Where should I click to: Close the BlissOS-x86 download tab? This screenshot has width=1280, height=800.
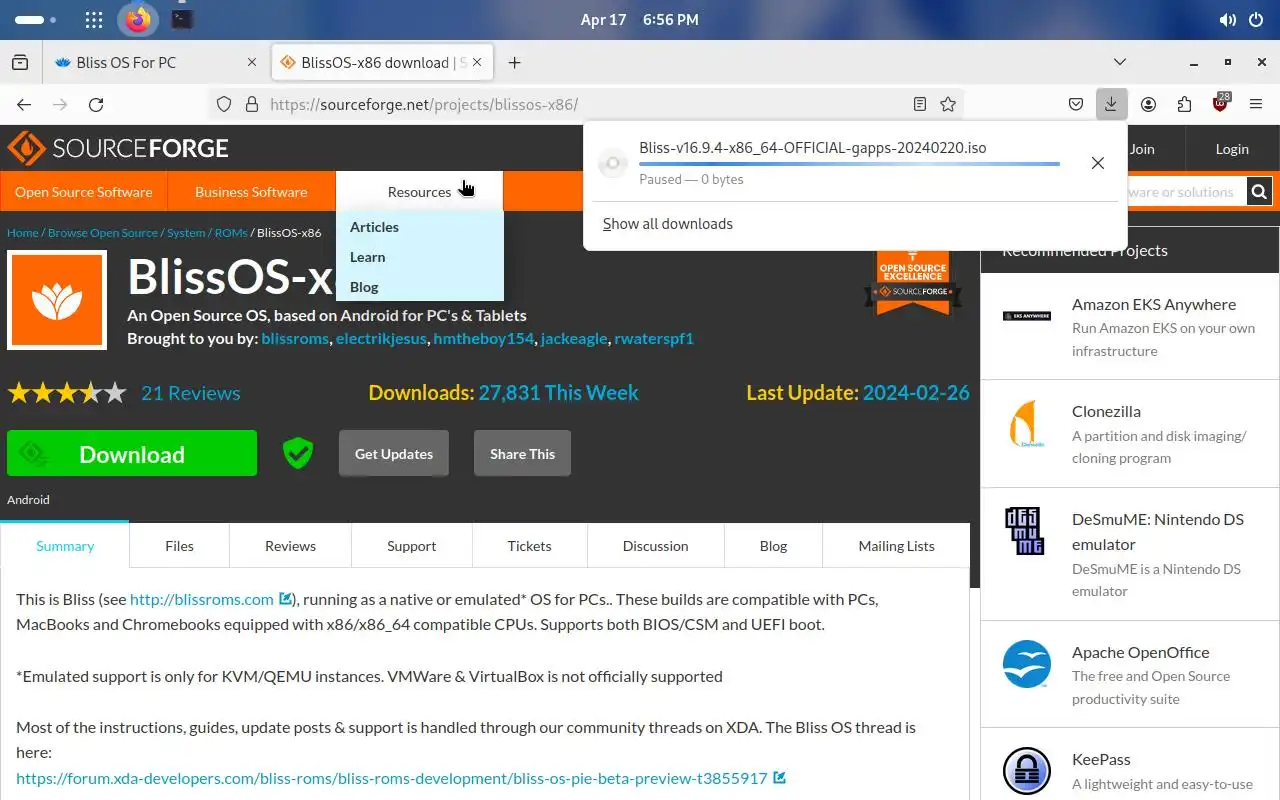tap(477, 62)
